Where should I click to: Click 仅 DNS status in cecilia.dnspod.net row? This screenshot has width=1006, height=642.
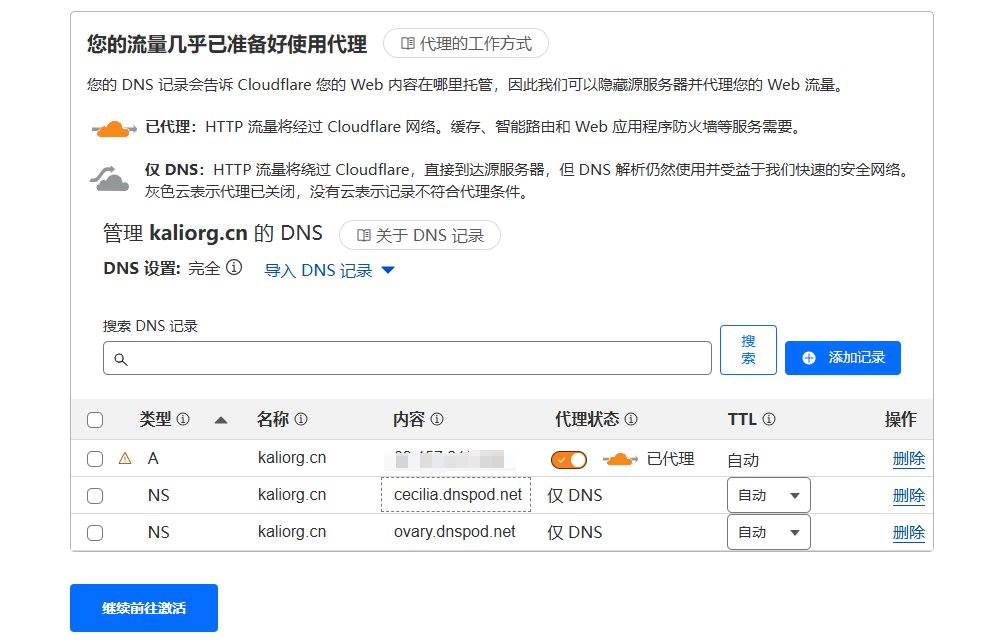tap(575, 496)
